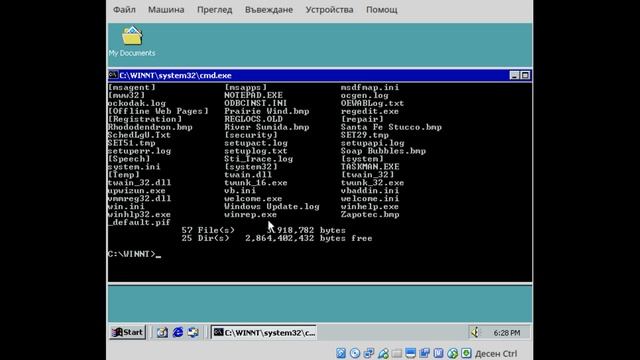Click TASKMAN.EXE in the listing
640x360 pixels.
[370, 167]
